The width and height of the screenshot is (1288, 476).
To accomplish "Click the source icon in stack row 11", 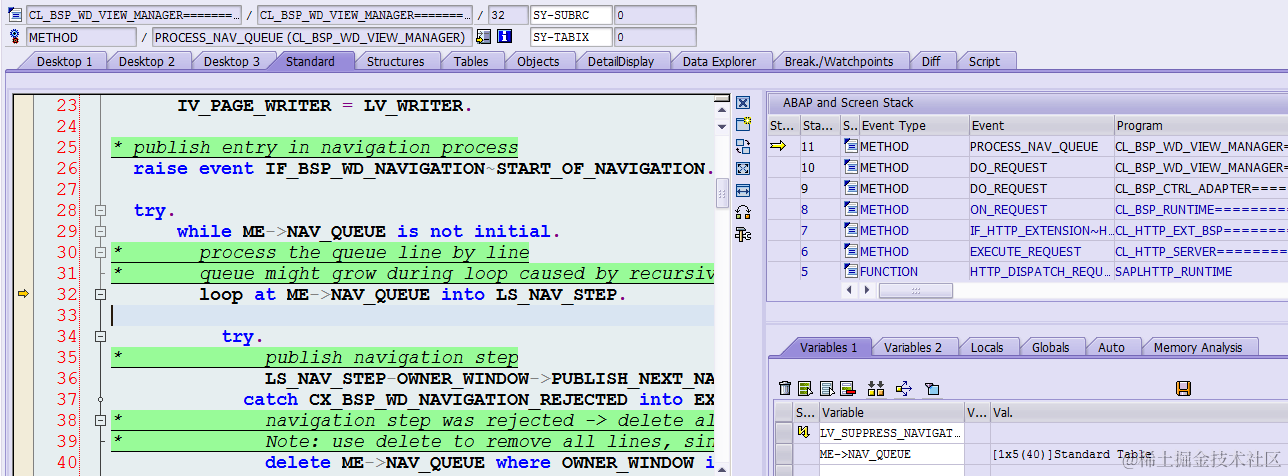I will pyautogui.click(x=851, y=146).
